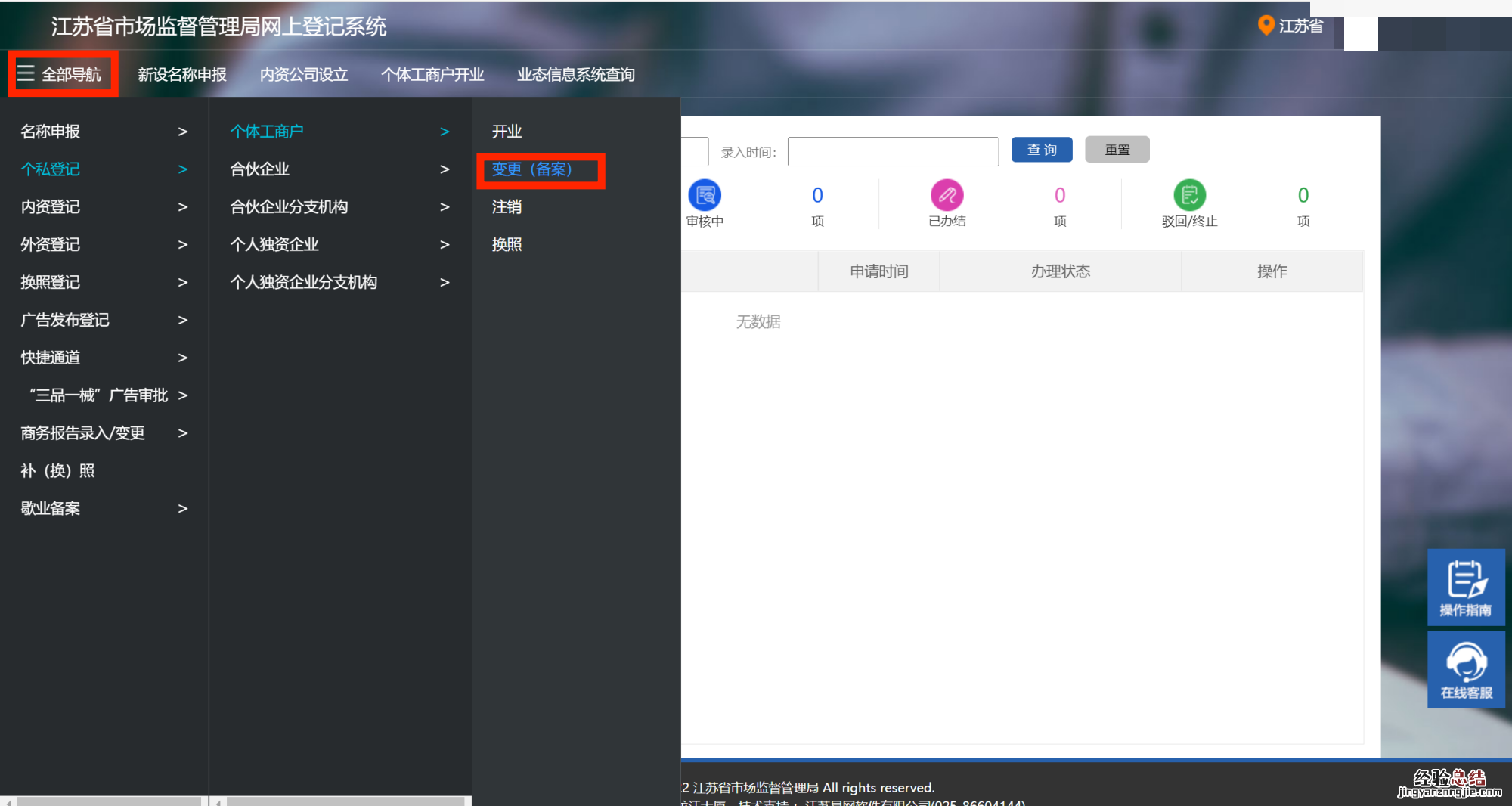Viewport: 1512px width, 806px height.
Task: Select 注销 in the 个体工商户 submenu
Action: coord(507,207)
